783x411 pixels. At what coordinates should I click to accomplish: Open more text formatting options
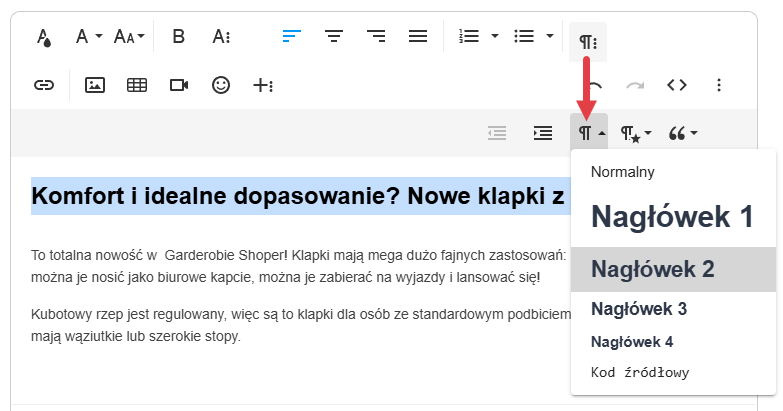tap(221, 36)
